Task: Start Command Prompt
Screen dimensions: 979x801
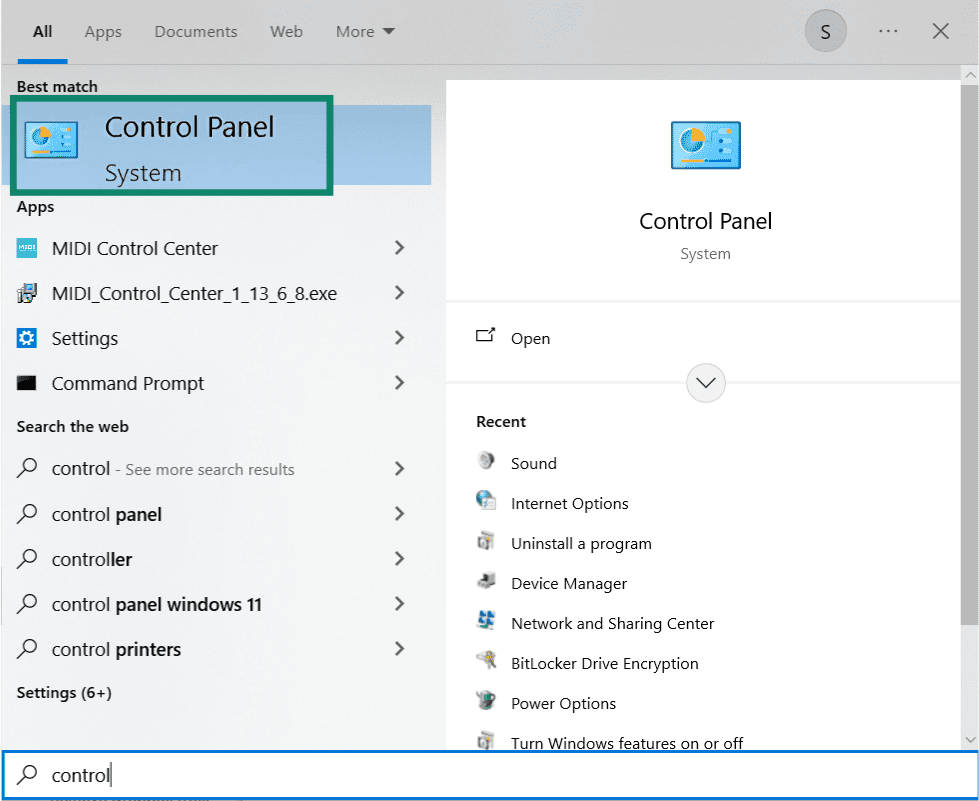Action: [x=126, y=383]
